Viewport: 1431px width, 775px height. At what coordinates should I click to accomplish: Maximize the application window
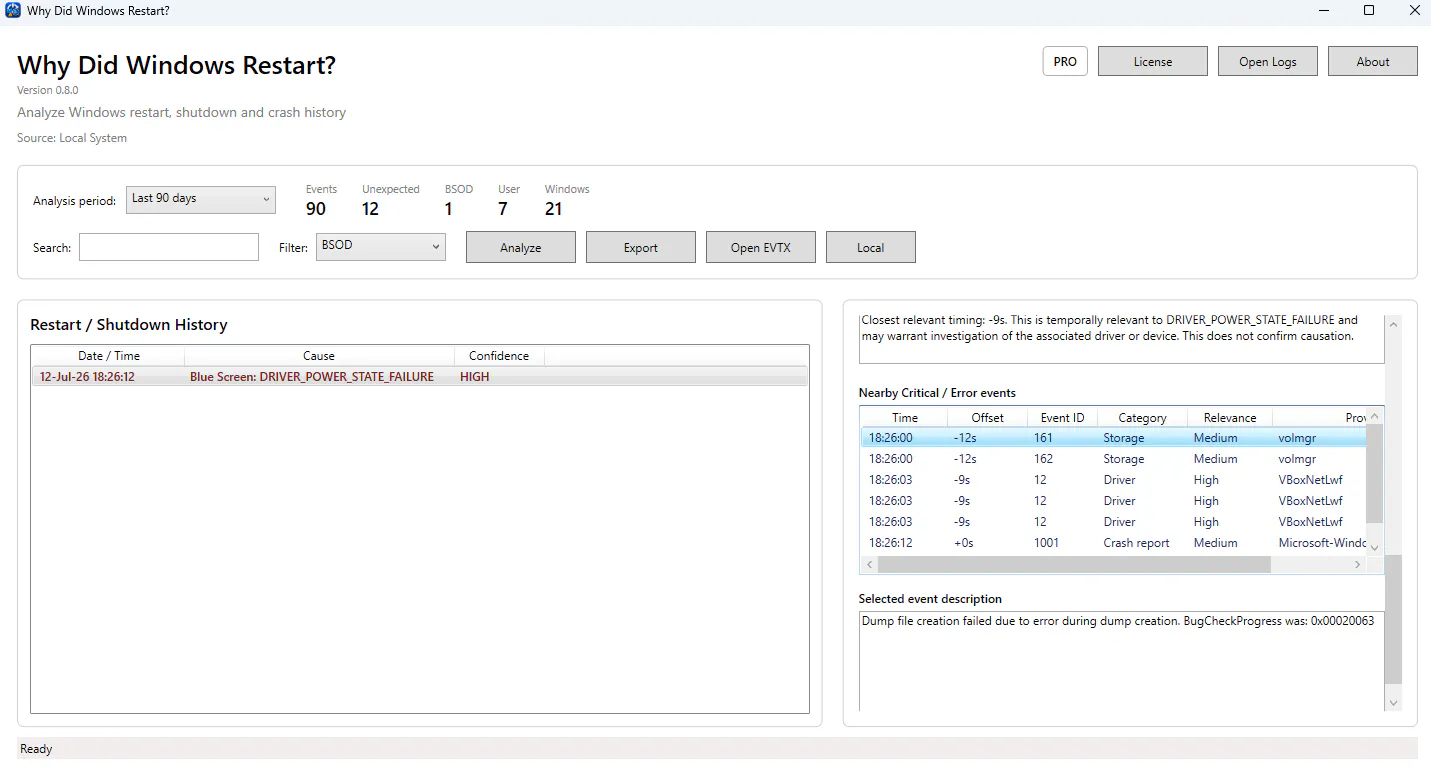coord(1369,11)
